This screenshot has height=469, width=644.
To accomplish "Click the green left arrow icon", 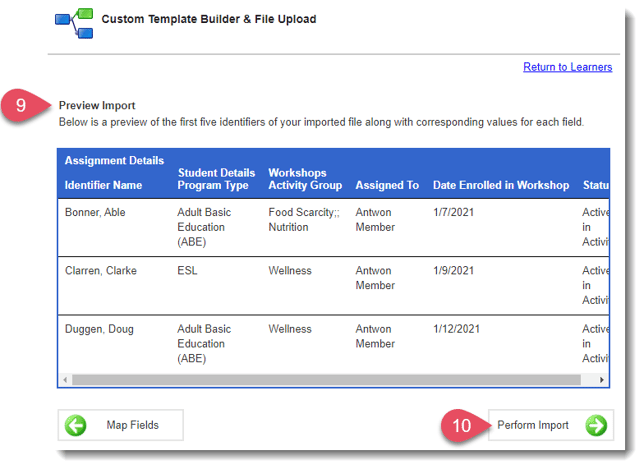I will tap(76, 425).
